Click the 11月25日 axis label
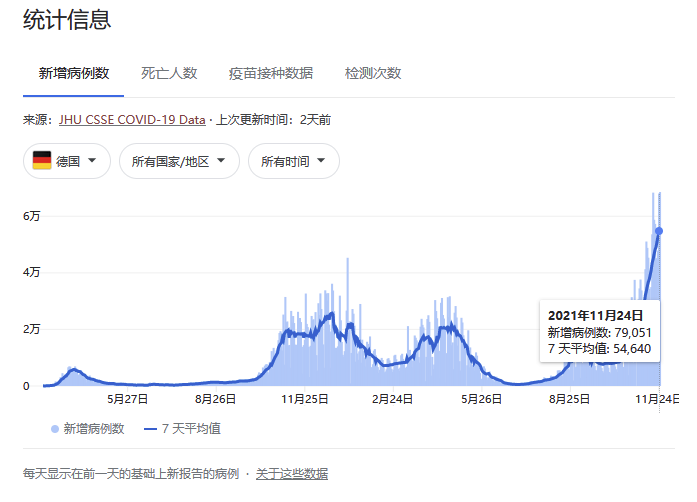The height and width of the screenshot is (502, 697). click(x=304, y=399)
